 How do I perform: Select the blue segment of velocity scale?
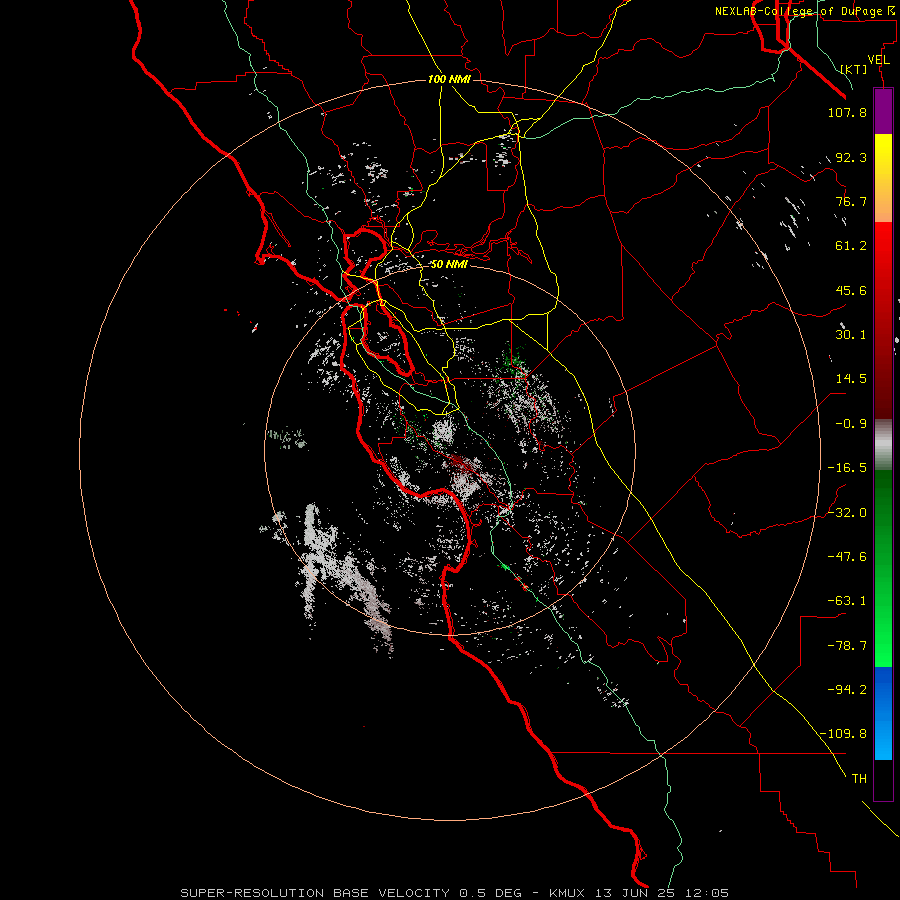point(883,713)
